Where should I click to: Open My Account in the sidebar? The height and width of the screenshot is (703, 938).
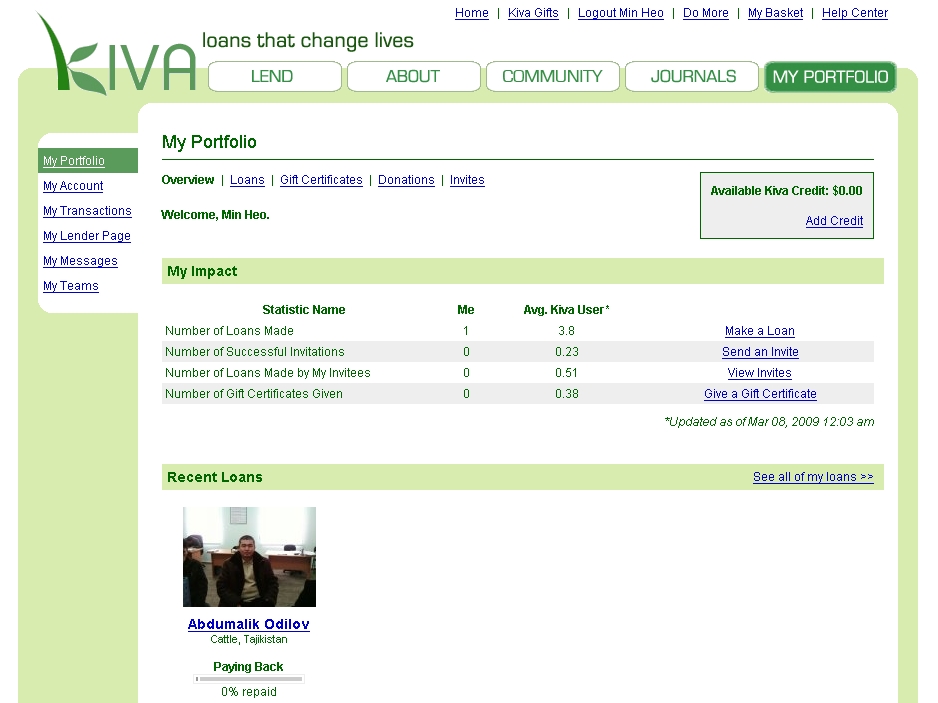pos(73,186)
